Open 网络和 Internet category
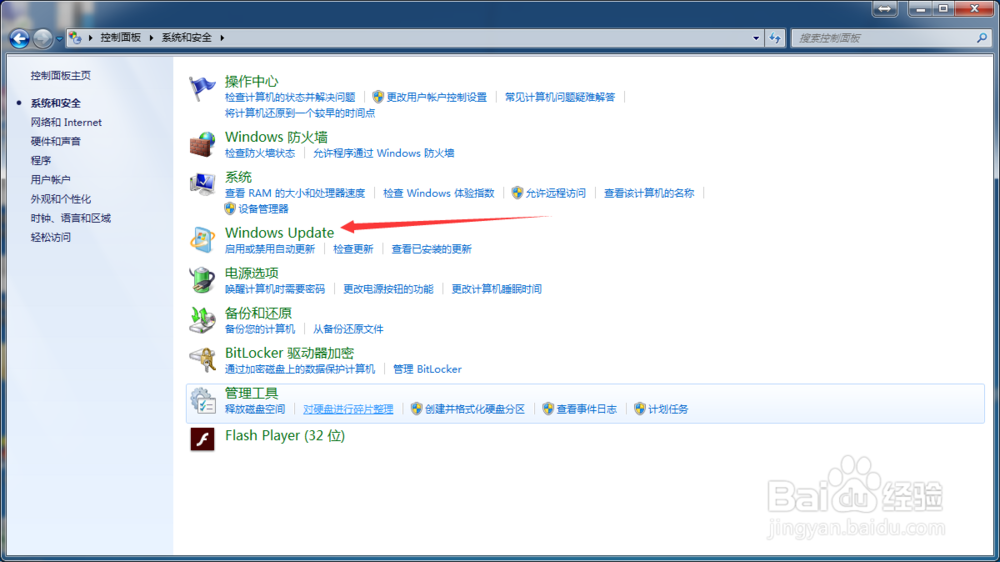The height and width of the screenshot is (562, 1000). click(66, 122)
